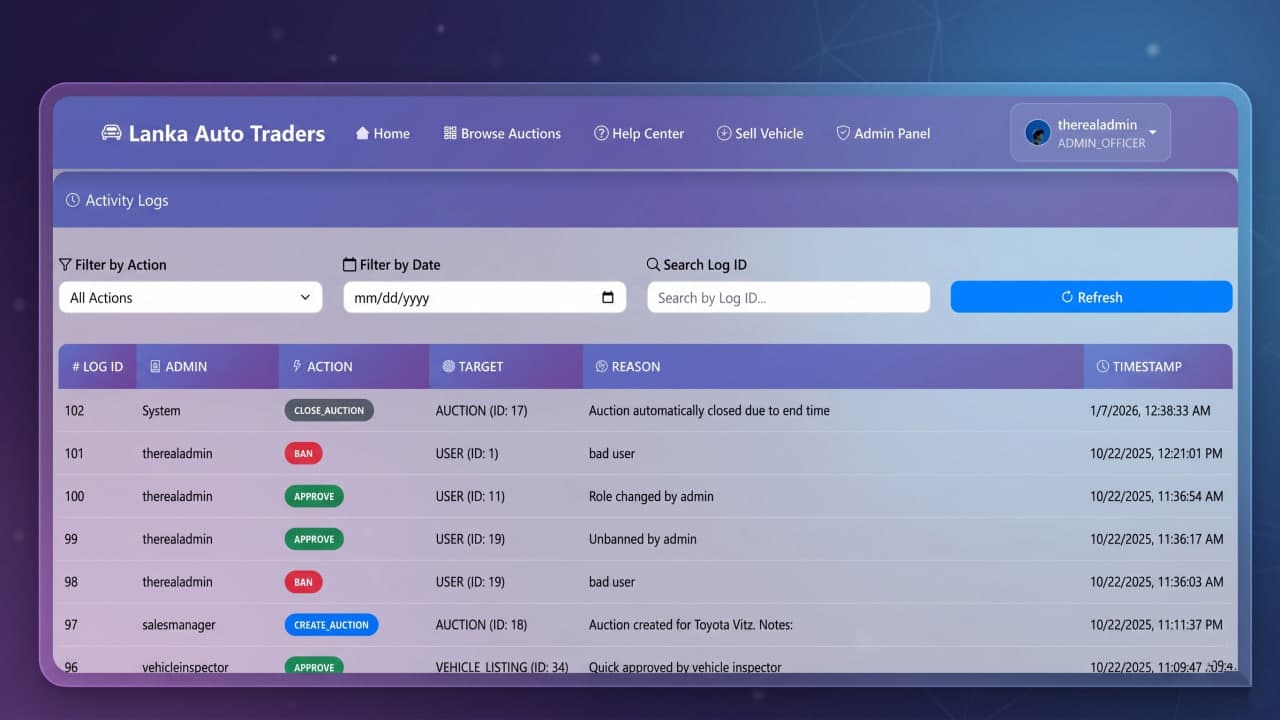Click the calendar icon beside Filter by Date label

pos(349,265)
